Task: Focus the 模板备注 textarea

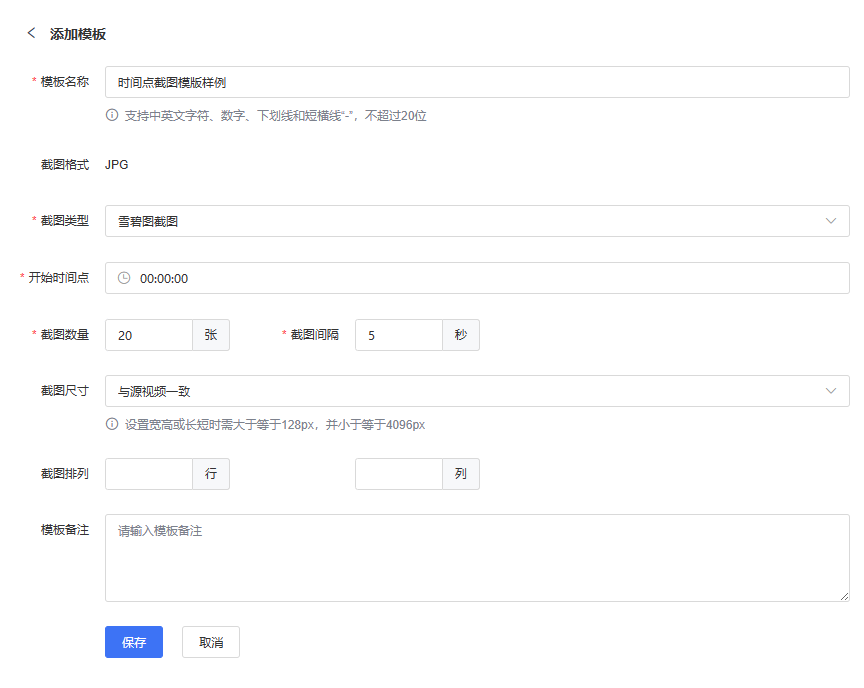Action: click(x=476, y=558)
